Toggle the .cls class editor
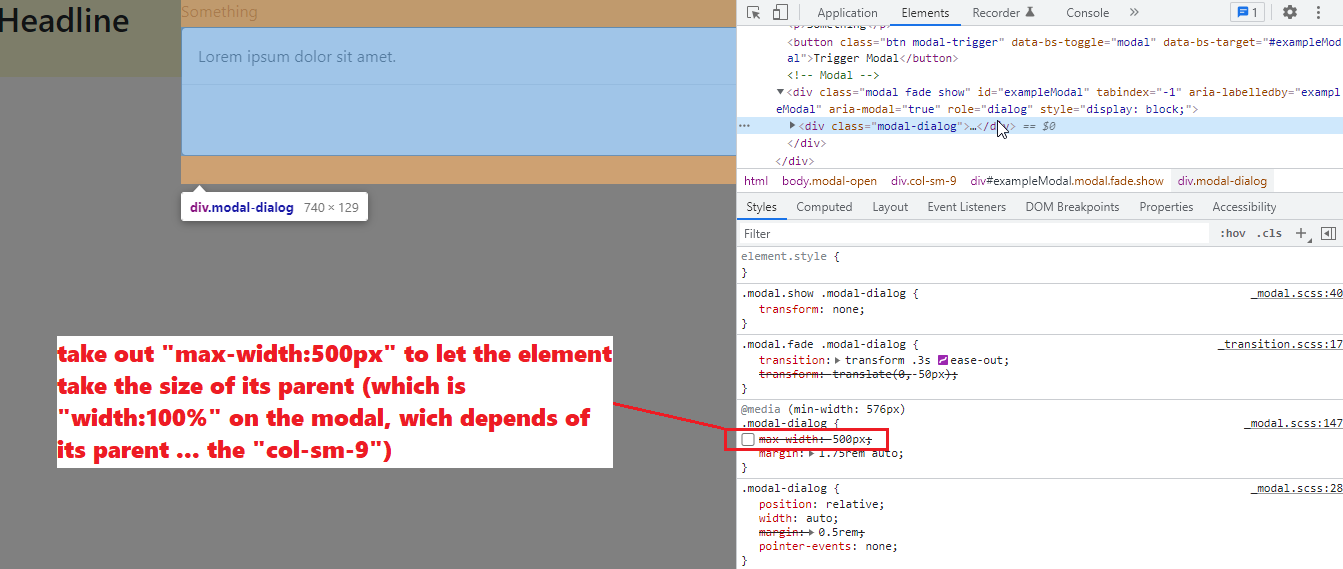 coord(1270,233)
